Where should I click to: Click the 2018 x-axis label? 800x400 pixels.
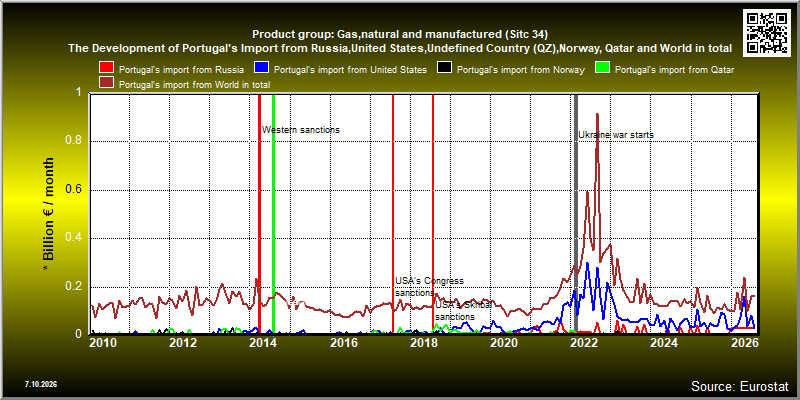tap(424, 342)
